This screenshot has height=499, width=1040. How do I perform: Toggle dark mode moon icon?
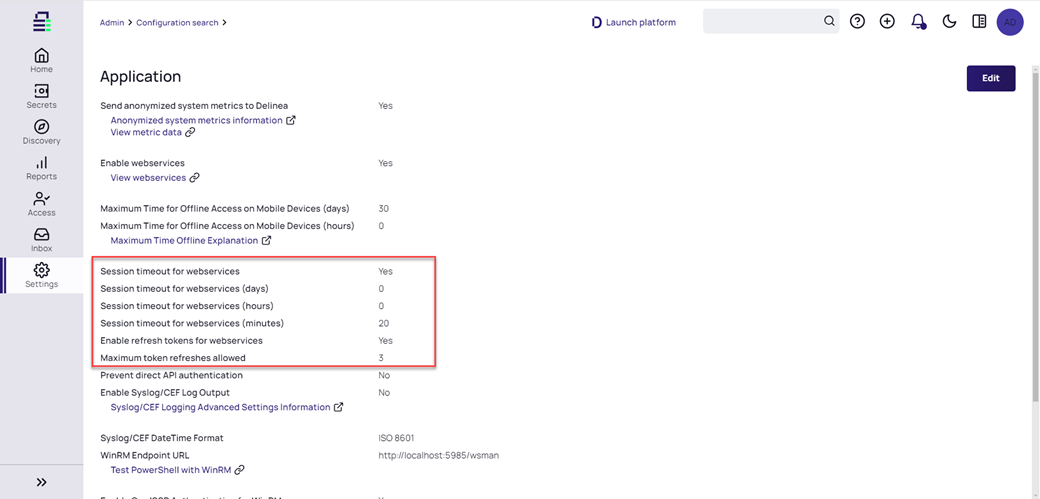click(x=949, y=22)
